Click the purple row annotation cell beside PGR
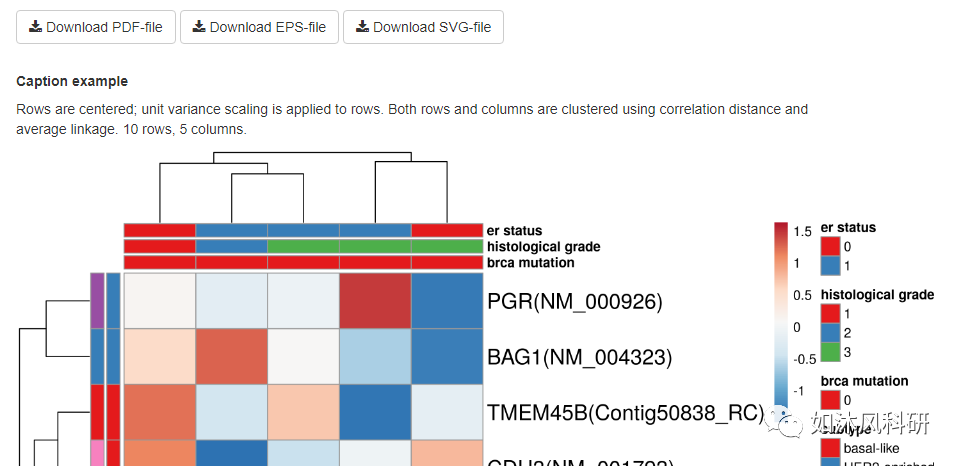The height and width of the screenshot is (466, 961). point(97,301)
